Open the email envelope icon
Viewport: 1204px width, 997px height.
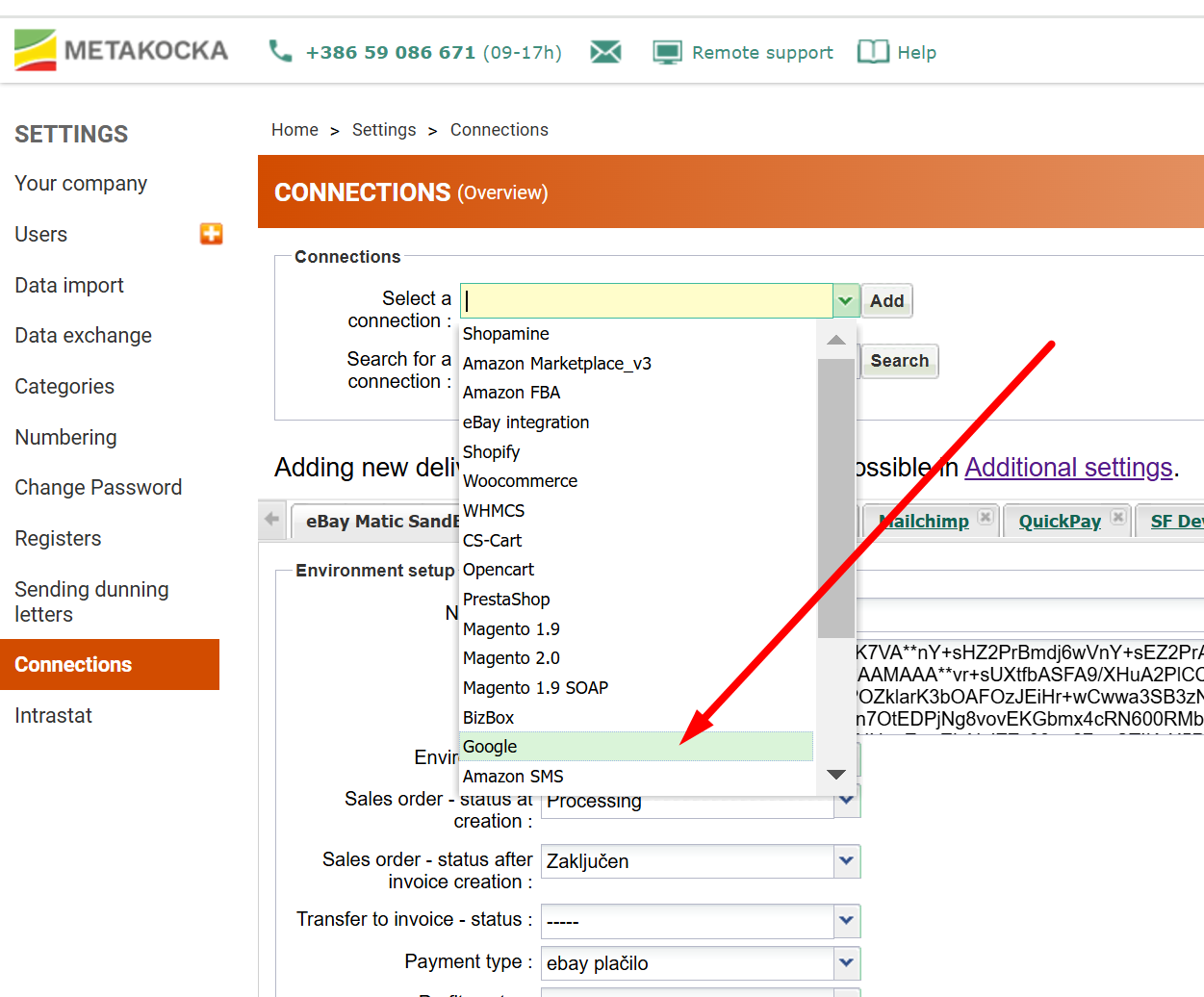(605, 52)
